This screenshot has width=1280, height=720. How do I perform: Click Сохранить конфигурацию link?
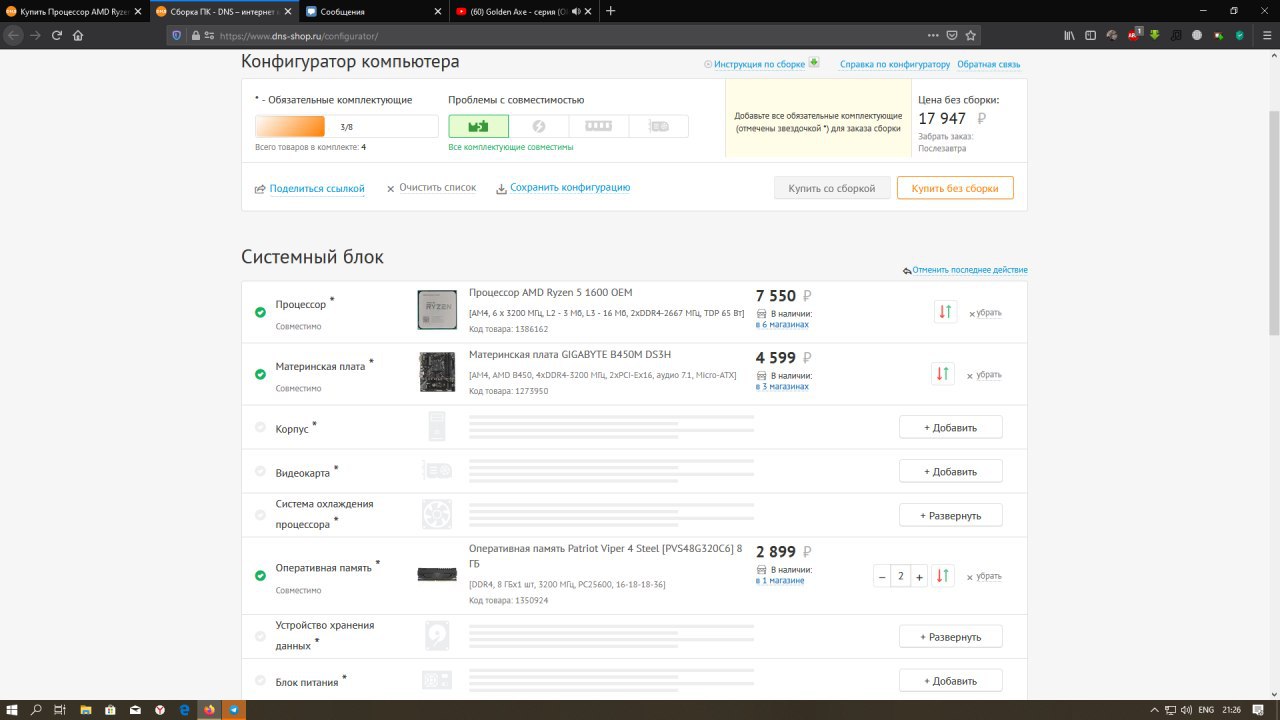[x=563, y=188]
